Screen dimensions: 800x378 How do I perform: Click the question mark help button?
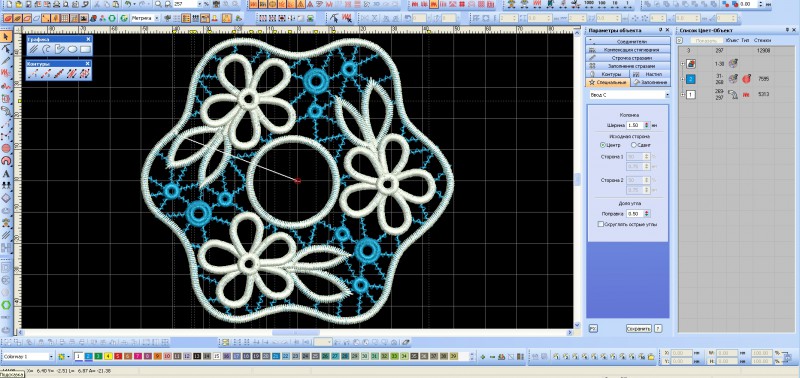[x=658, y=329]
